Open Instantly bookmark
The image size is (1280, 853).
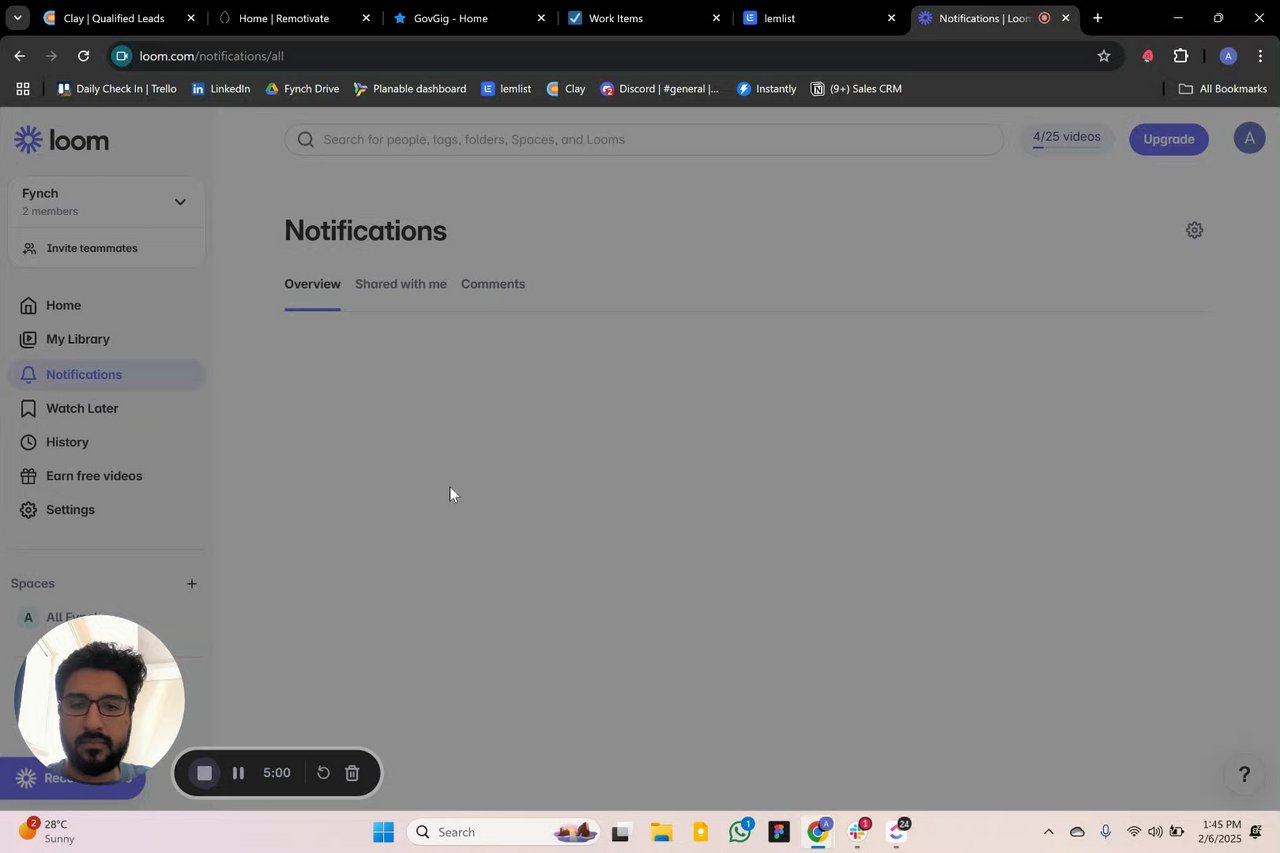[x=767, y=89]
